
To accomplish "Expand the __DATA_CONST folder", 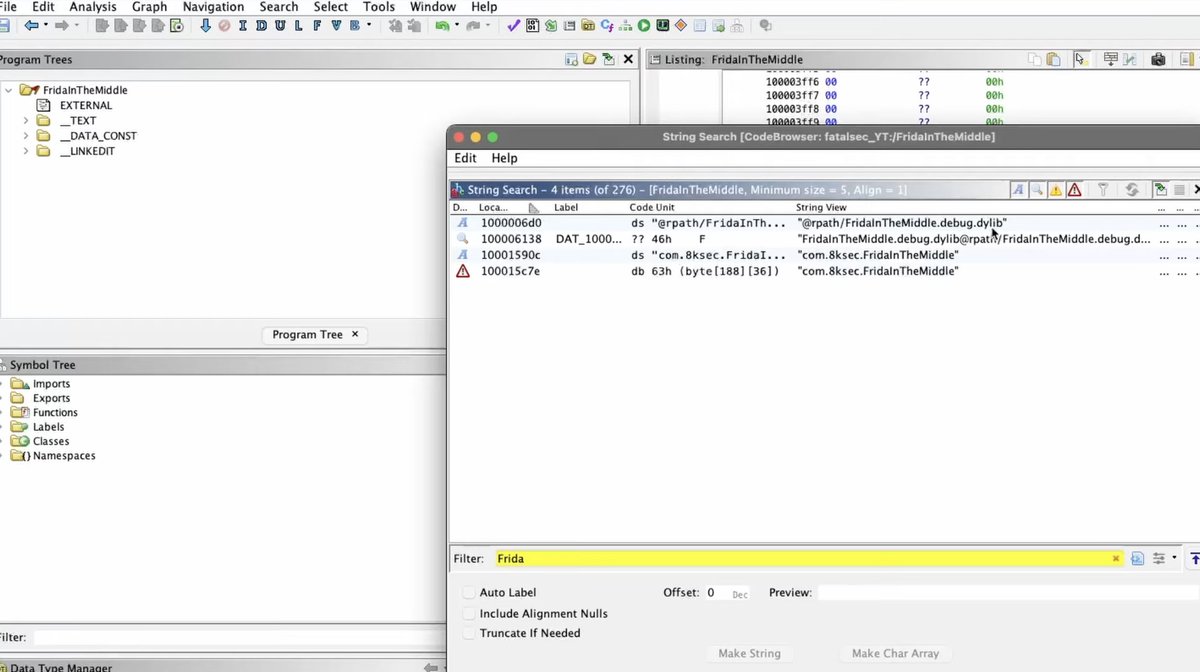I will point(27,136).
